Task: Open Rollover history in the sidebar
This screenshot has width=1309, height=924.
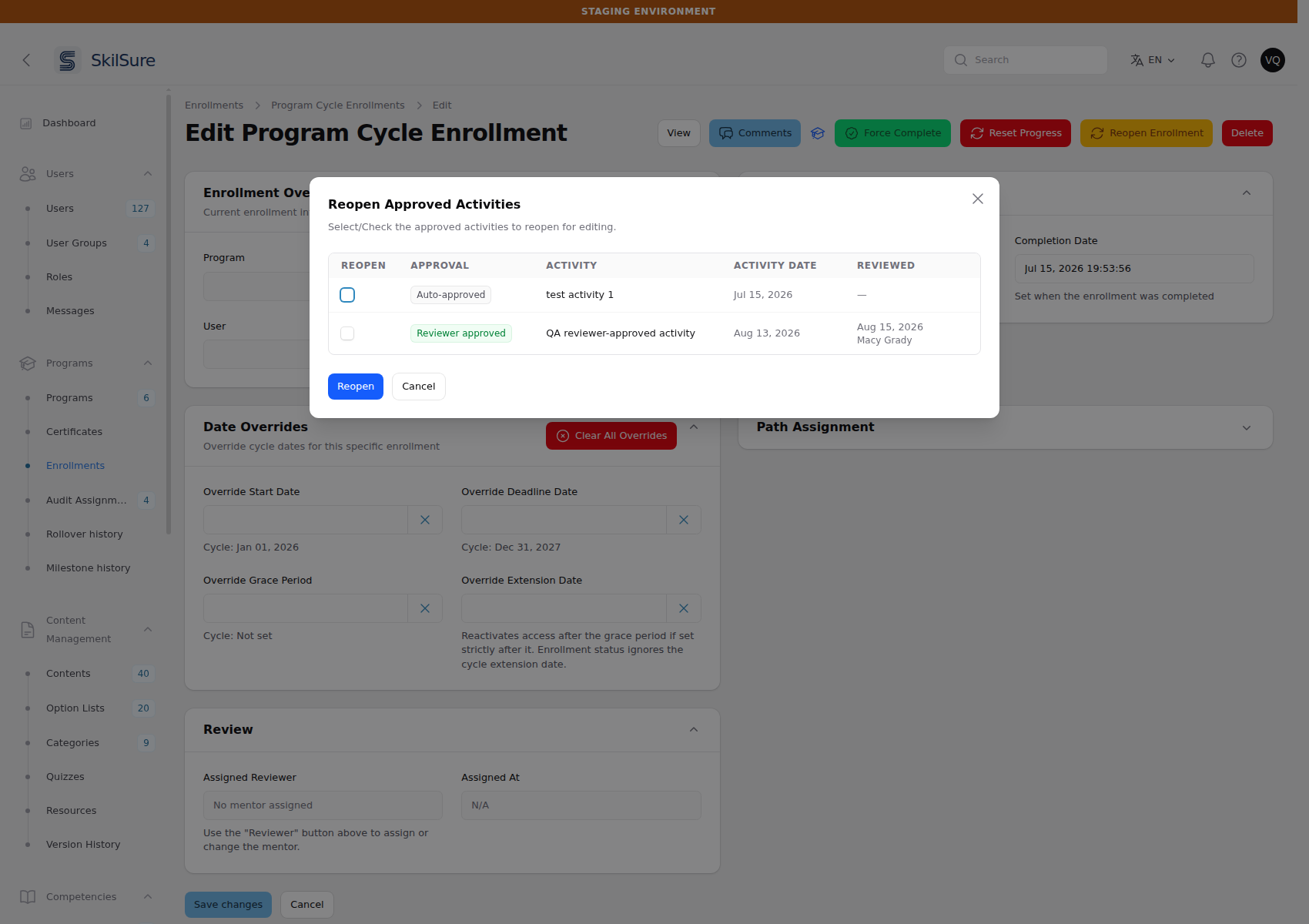Action: [x=85, y=534]
